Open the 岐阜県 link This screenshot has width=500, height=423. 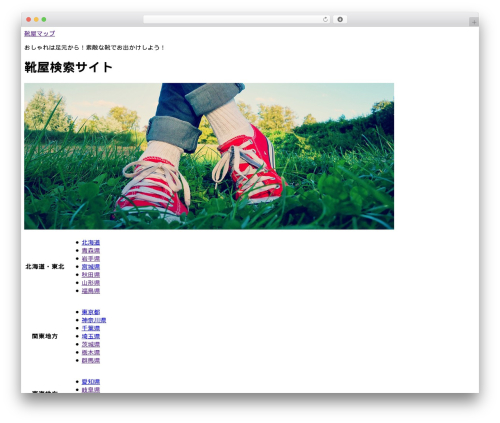coord(91,390)
